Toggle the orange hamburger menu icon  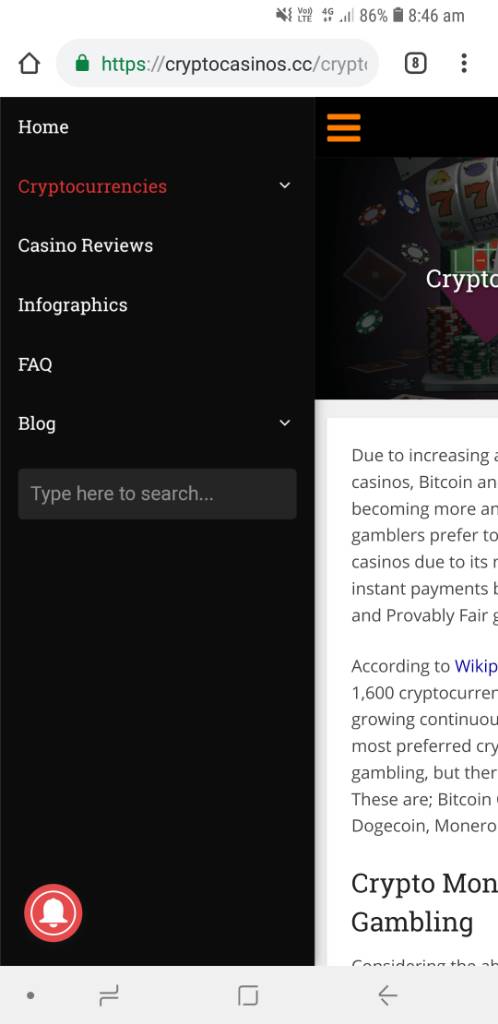[x=343, y=127]
